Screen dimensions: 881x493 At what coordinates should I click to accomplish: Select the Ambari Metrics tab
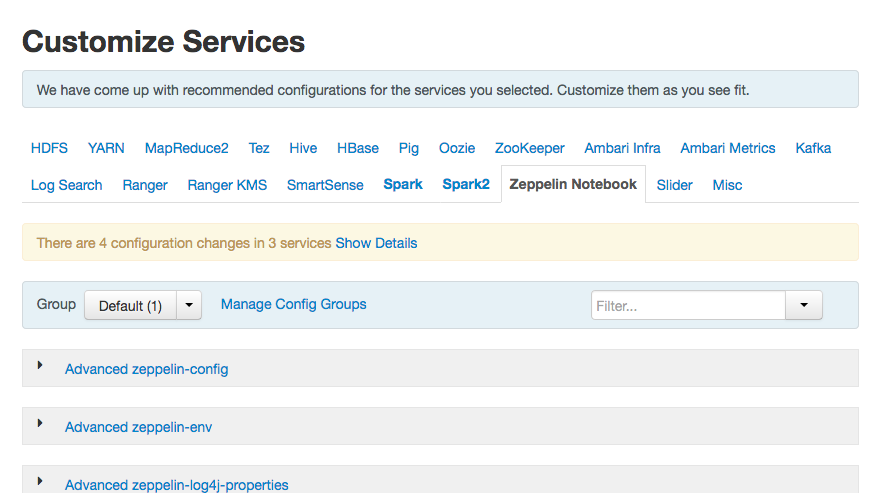[727, 148]
